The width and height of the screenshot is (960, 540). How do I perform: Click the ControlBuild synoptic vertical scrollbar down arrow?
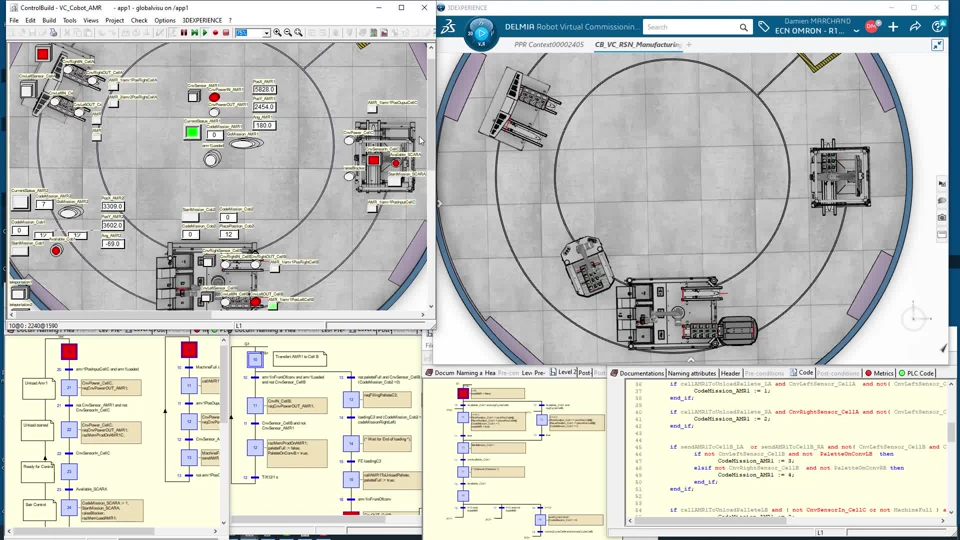click(431, 306)
